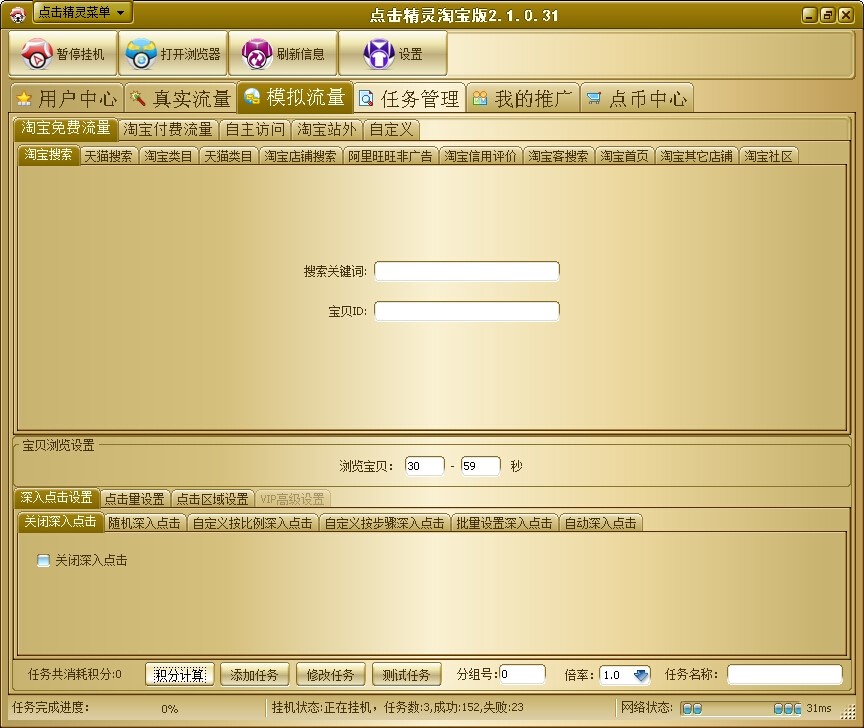Switch to the 淘宝站外 sub-tab

[327, 130]
